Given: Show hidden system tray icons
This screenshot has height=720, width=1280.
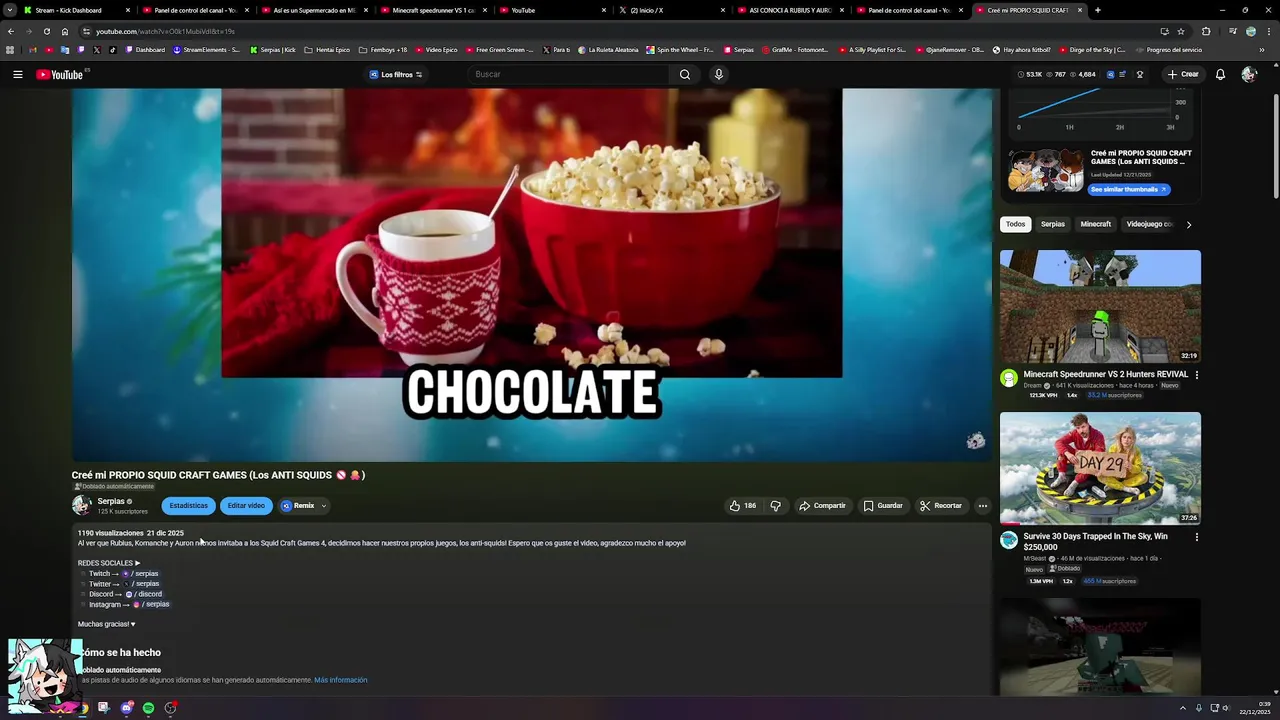Looking at the screenshot, I should pyautogui.click(x=1182, y=708).
